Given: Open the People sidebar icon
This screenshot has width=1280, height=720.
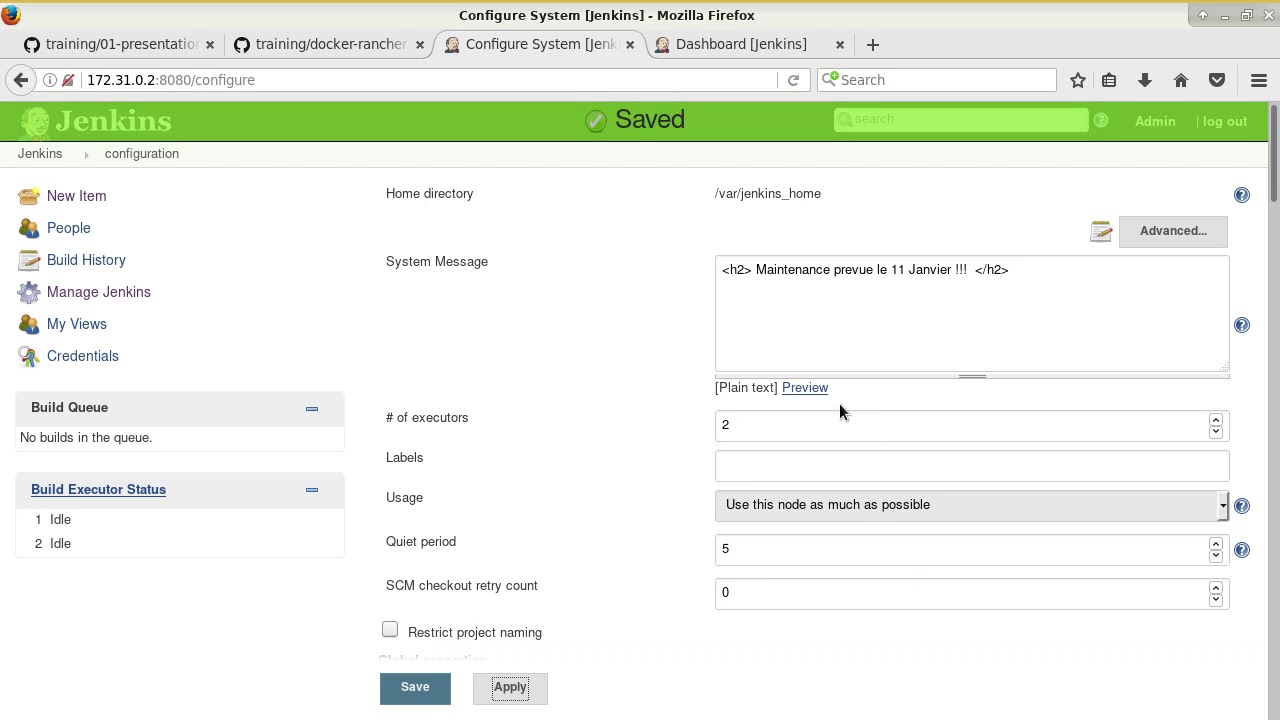Looking at the screenshot, I should click(29, 228).
